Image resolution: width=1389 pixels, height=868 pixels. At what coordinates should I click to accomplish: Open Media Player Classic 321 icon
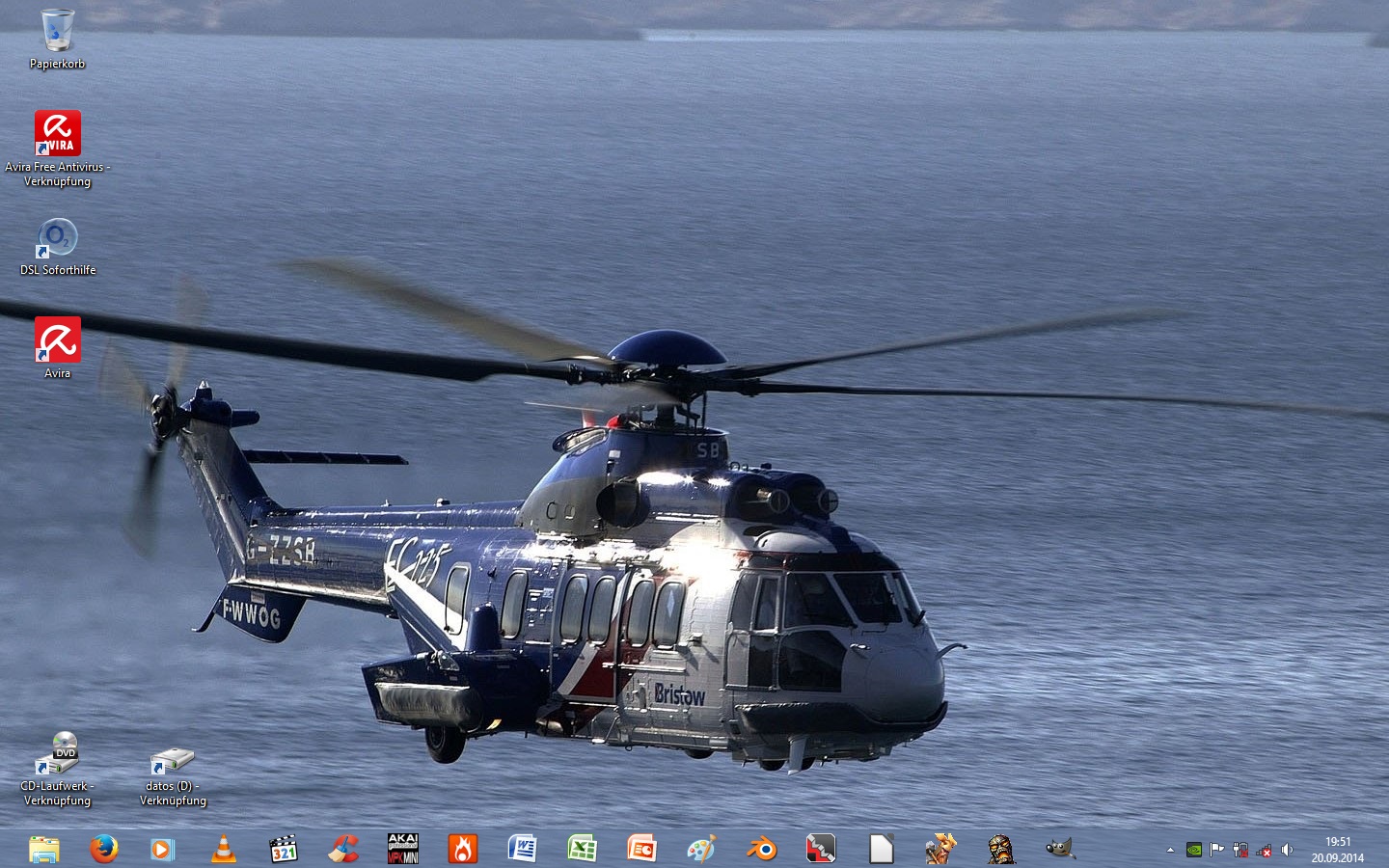point(283,849)
